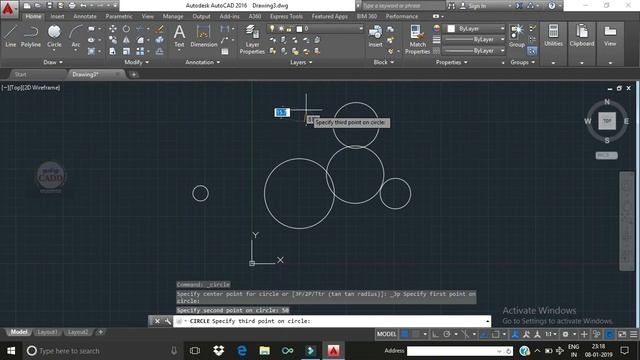This screenshot has width=640, height=360.
Task: Select the Dimension tool
Action: 204,36
